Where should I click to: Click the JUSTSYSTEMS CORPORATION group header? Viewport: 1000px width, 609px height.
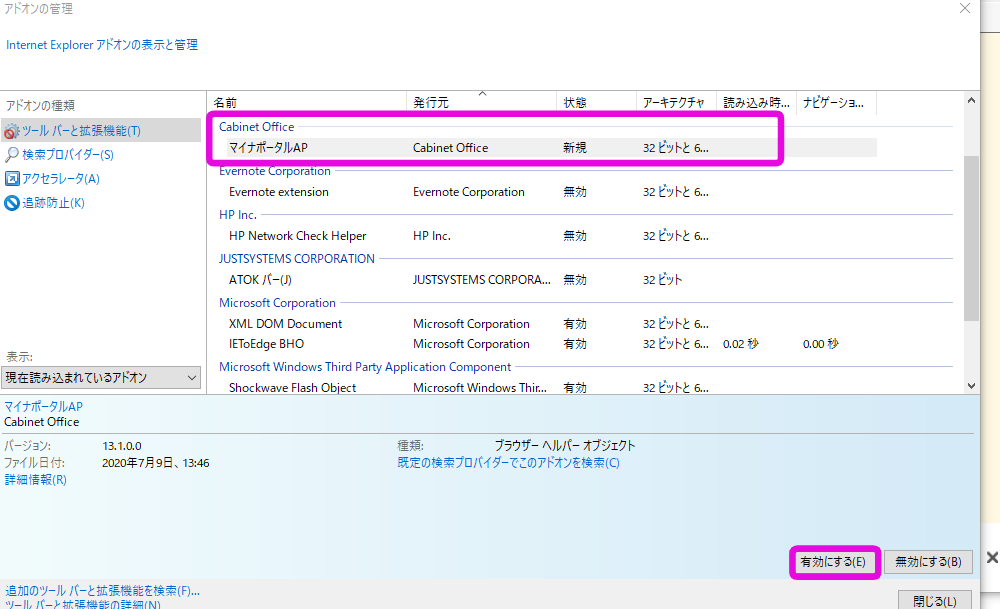[x=297, y=259]
